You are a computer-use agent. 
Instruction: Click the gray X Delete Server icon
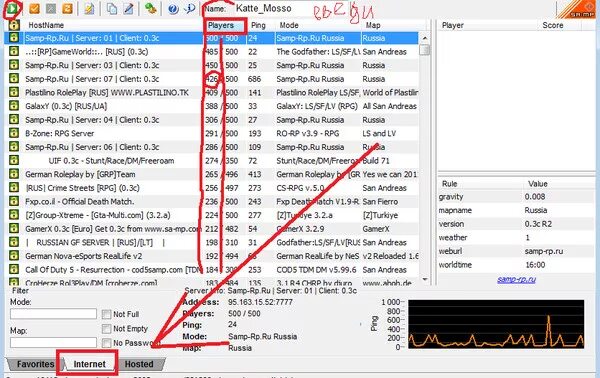click(51, 8)
